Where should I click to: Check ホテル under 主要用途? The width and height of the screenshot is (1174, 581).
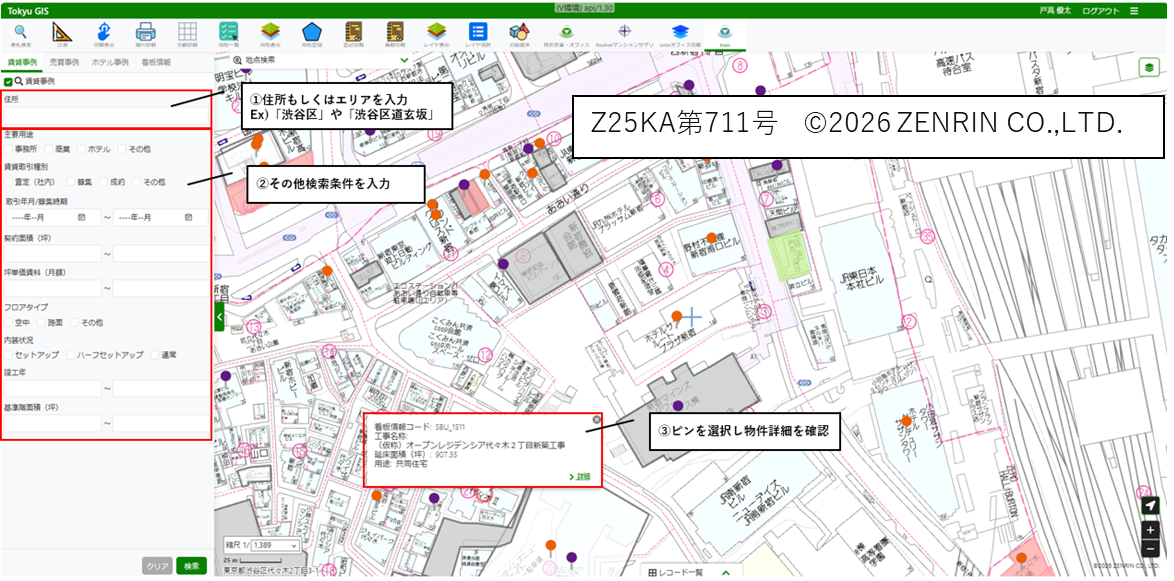82,149
